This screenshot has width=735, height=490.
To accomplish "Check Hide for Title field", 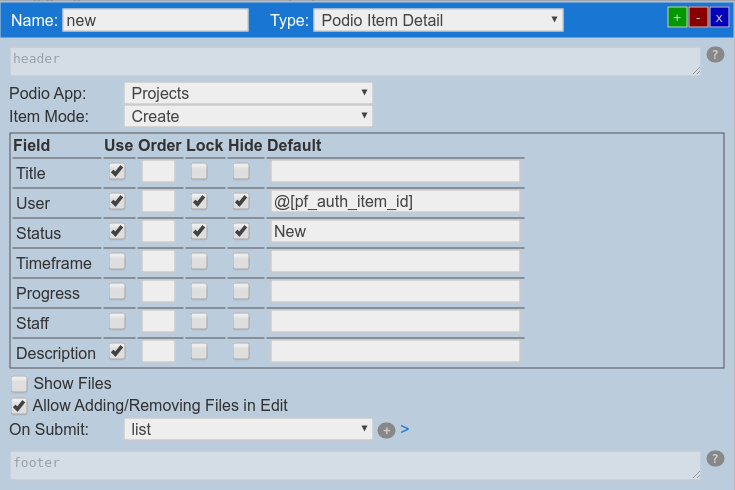I will pyautogui.click(x=241, y=171).
